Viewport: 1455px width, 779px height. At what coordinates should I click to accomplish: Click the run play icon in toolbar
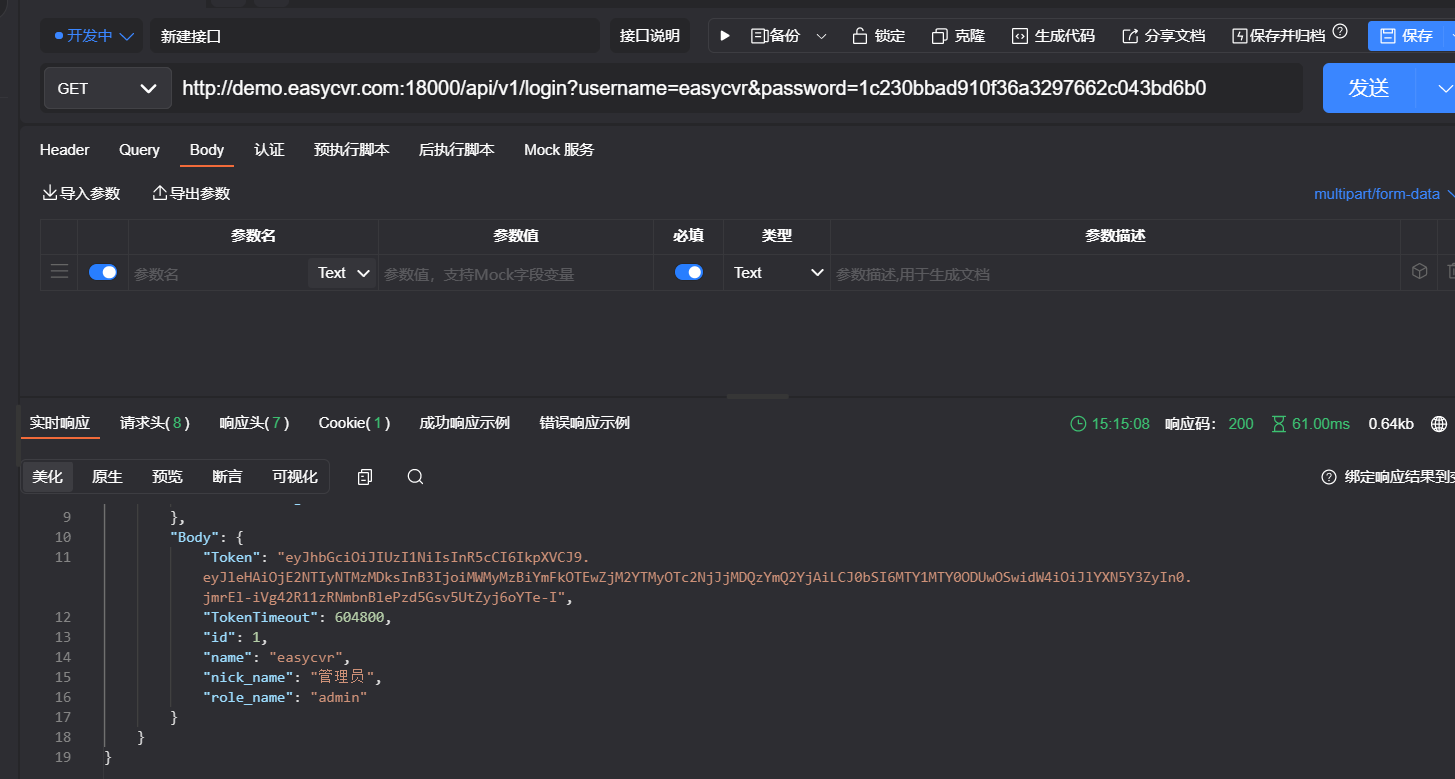tap(725, 36)
